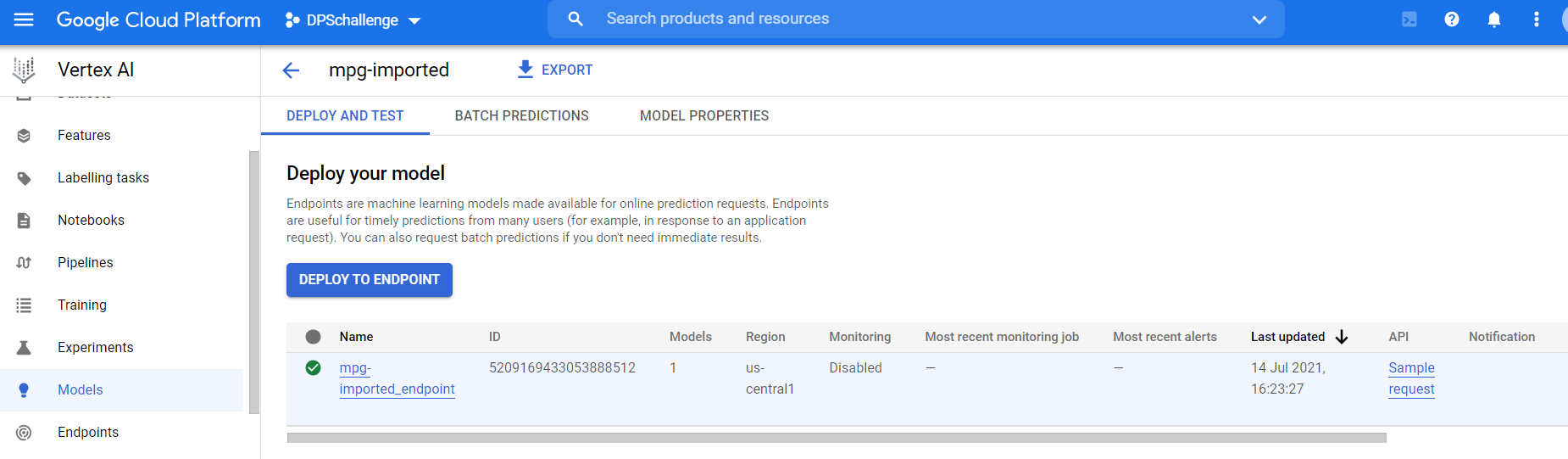Open Labelling tasks in the sidebar
The height and width of the screenshot is (459, 1568).
pyautogui.click(x=103, y=177)
